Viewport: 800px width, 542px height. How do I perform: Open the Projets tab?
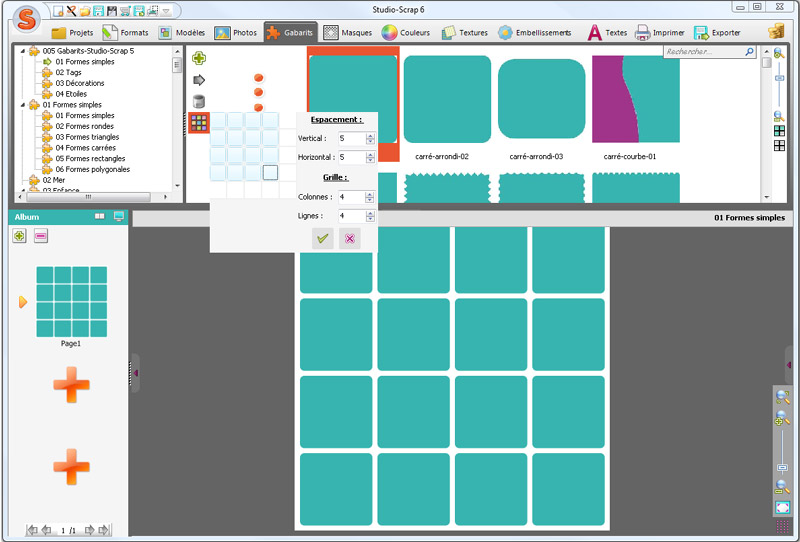[72, 33]
